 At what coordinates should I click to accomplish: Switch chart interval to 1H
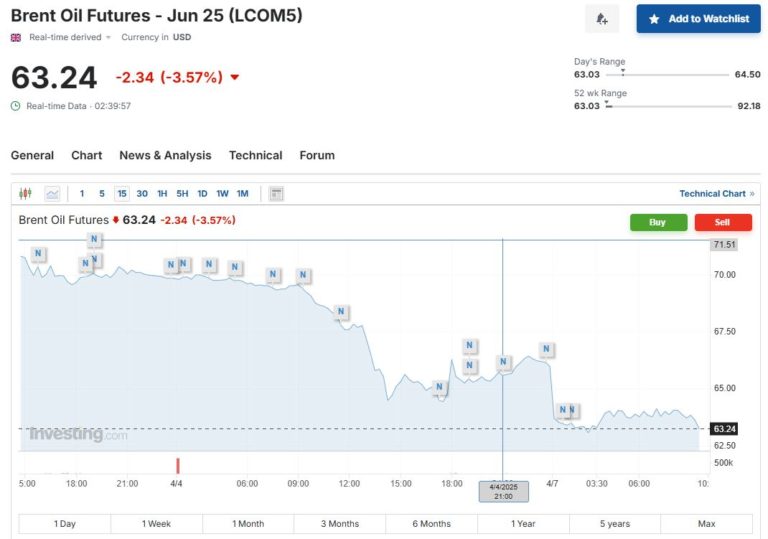(162, 193)
